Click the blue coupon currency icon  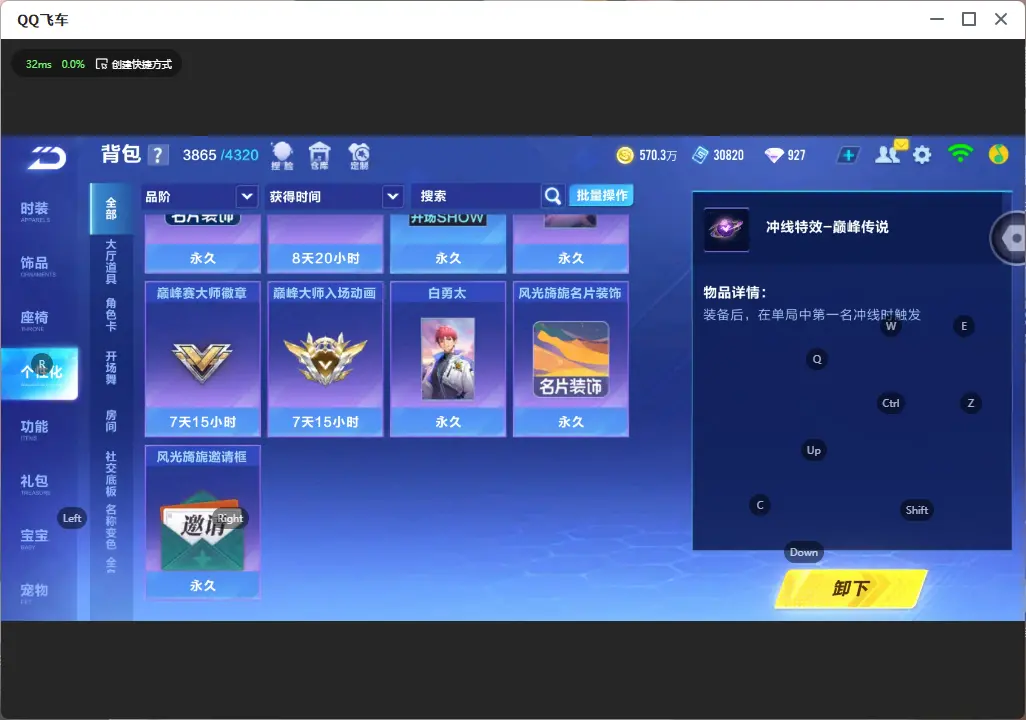click(x=700, y=155)
